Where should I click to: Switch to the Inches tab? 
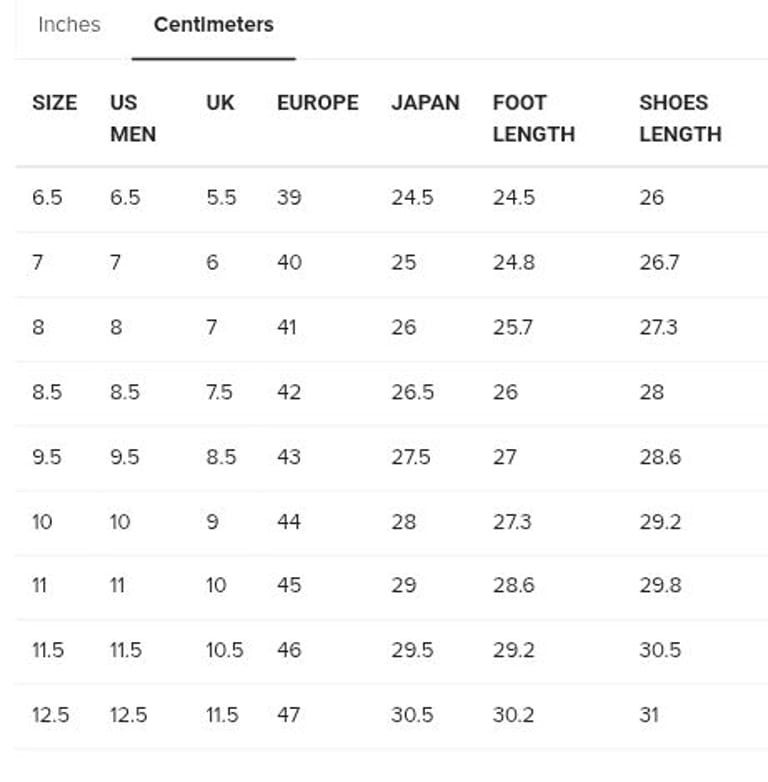click(x=69, y=25)
